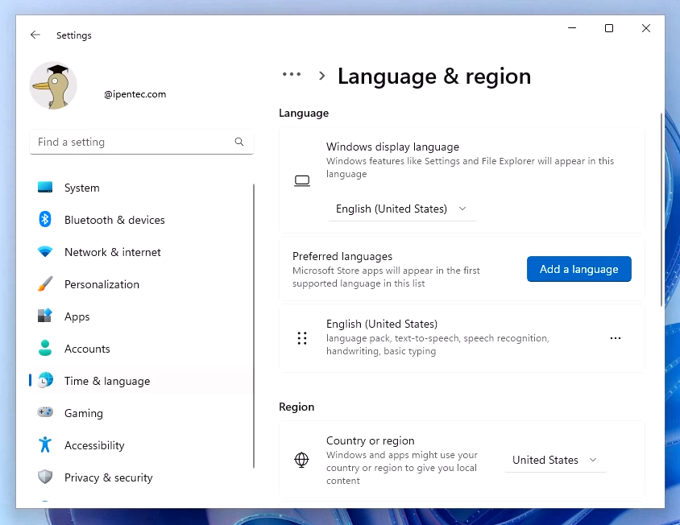Select the Gaming controller icon
The image size is (680, 525).
click(45, 412)
